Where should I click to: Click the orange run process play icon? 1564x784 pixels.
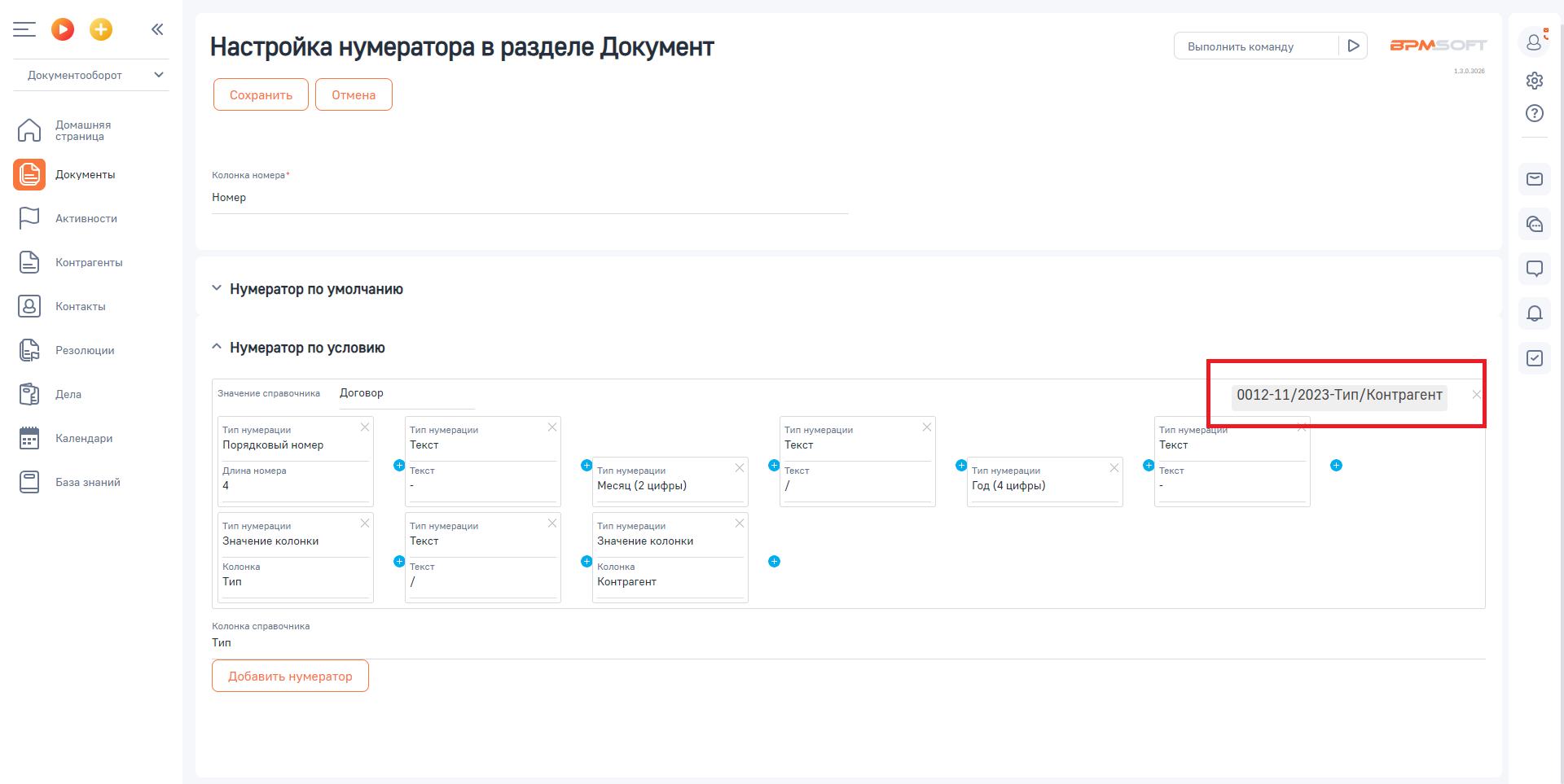click(x=63, y=30)
